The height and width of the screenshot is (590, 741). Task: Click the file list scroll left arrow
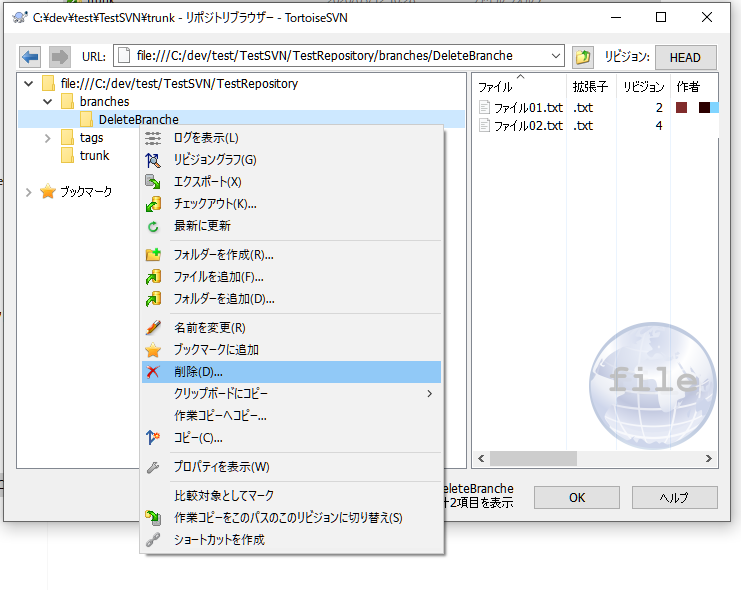pyautogui.click(x=481, y=459)
